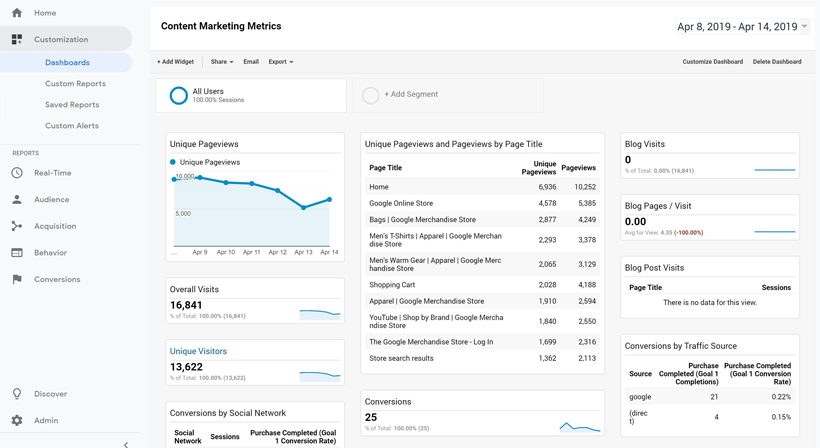820x448 pixels.
Task: Click the Audience person icon
Action: (x=17, y=199)
